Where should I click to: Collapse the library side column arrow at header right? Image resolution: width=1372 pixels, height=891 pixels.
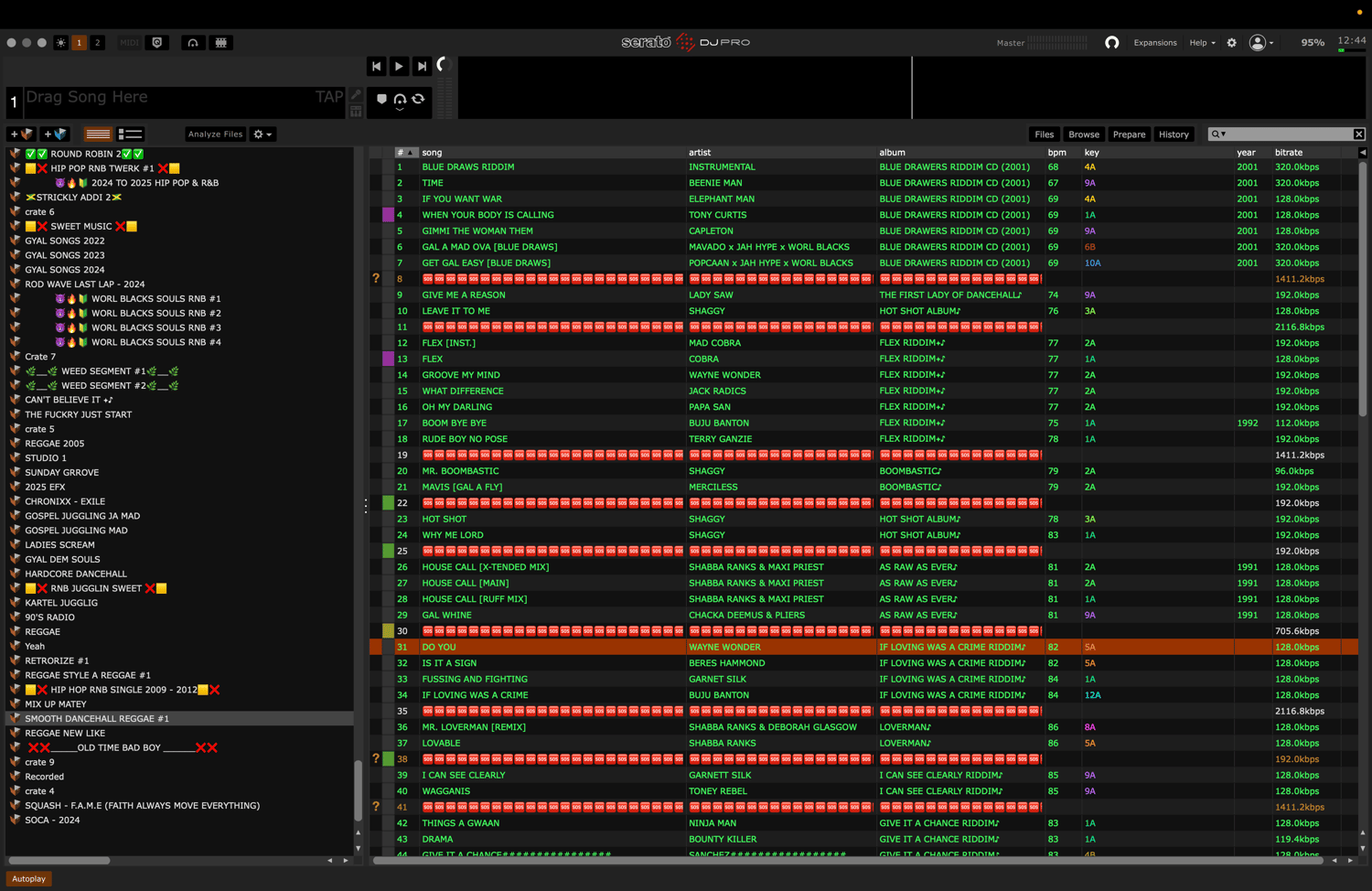pos(1363,153)
